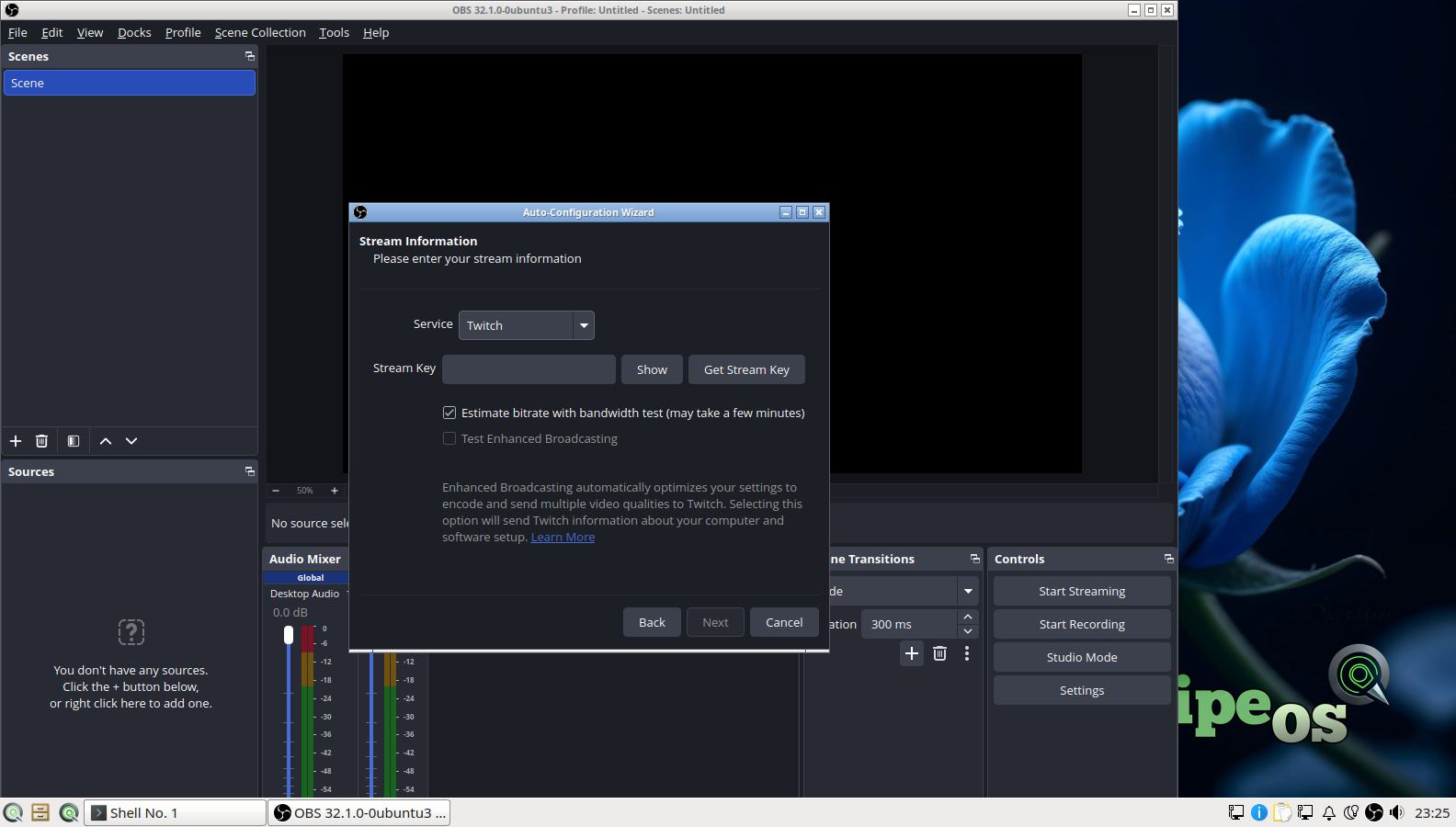
Task: Add a new scene with plus icon
Action: point(16,441)
